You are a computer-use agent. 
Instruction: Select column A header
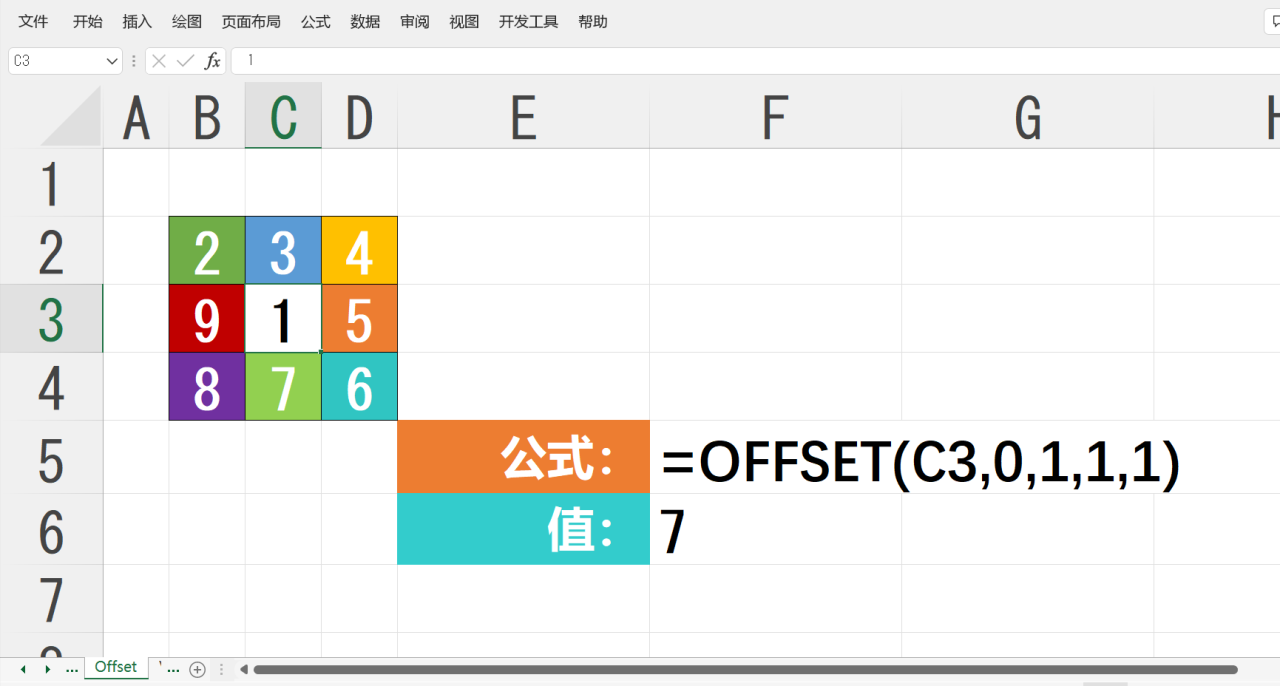point(136,118)
